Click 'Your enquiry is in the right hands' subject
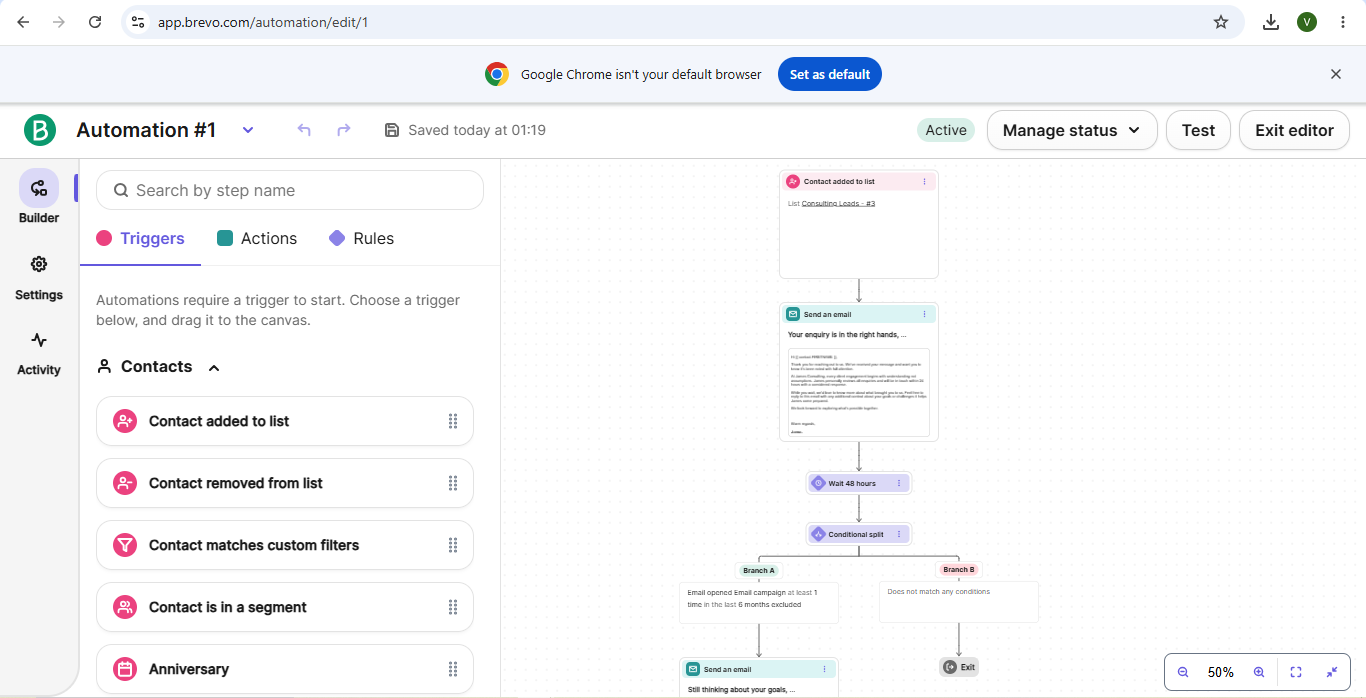The image size is (1366, 698). 847,335
